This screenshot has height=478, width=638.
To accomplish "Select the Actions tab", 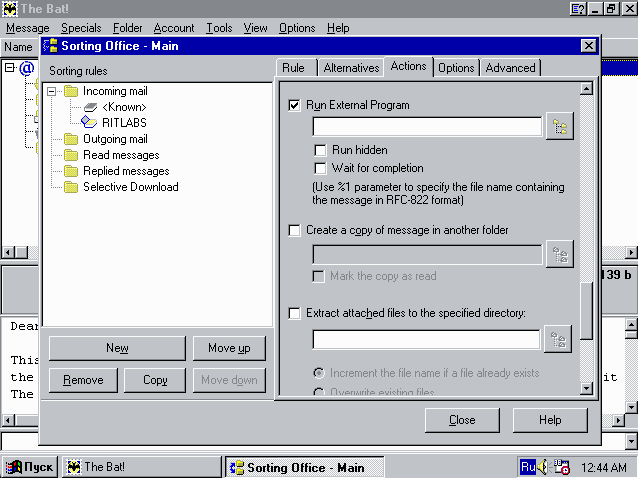I will (409, 66).
